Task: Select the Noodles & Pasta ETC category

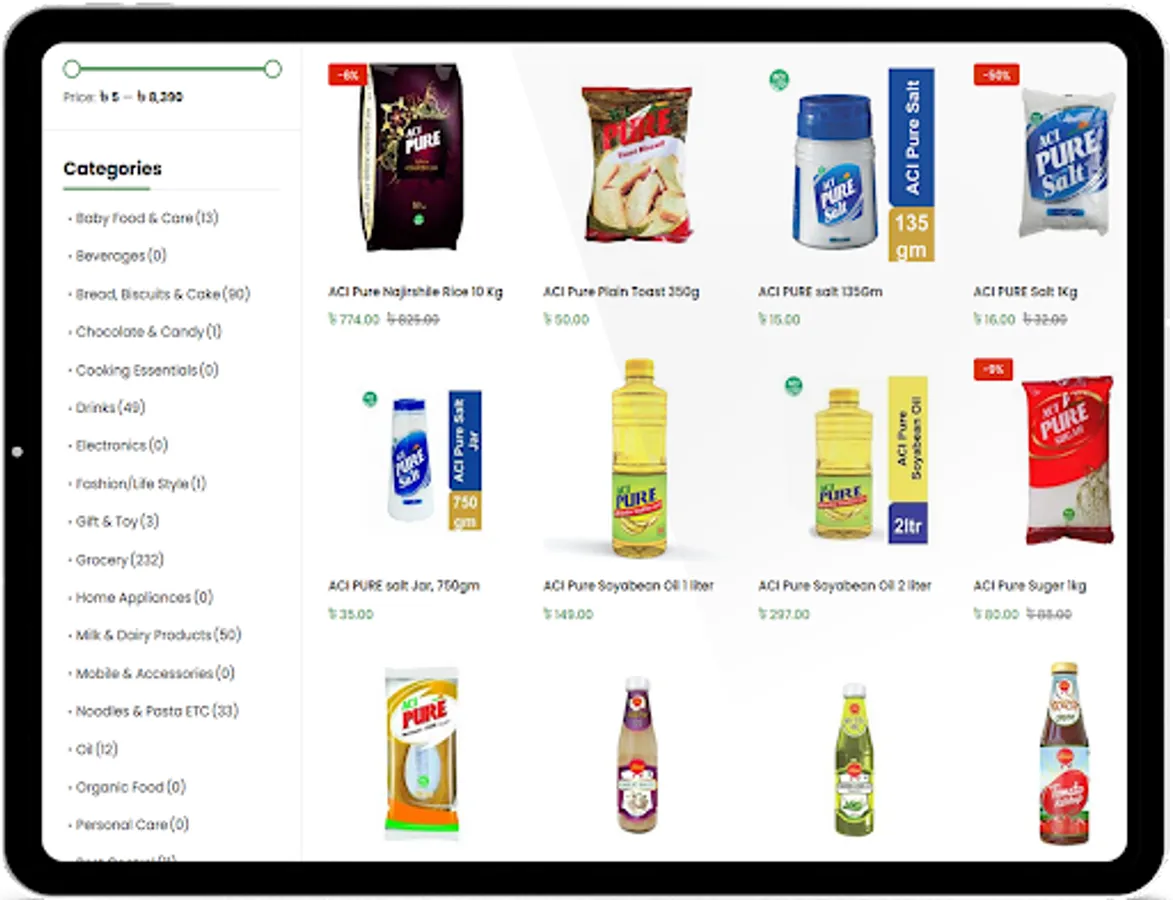Action: point(157,711)
